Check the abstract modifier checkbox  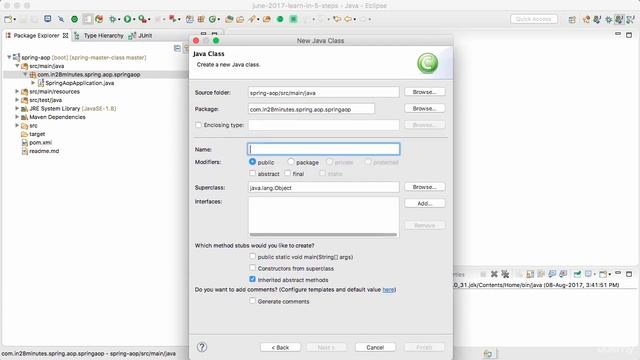pos(252,173)
